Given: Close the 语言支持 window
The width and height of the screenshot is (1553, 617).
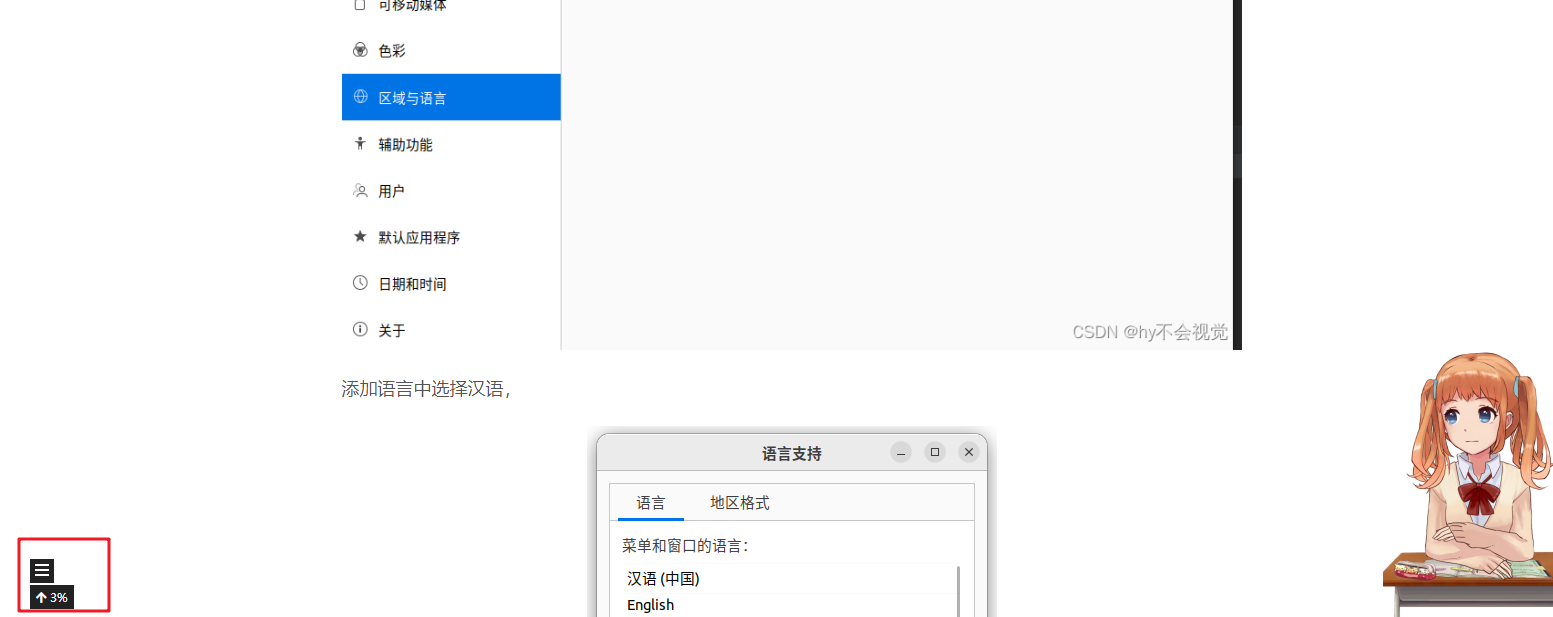Looking at the screenshot, I should [968, 452].
